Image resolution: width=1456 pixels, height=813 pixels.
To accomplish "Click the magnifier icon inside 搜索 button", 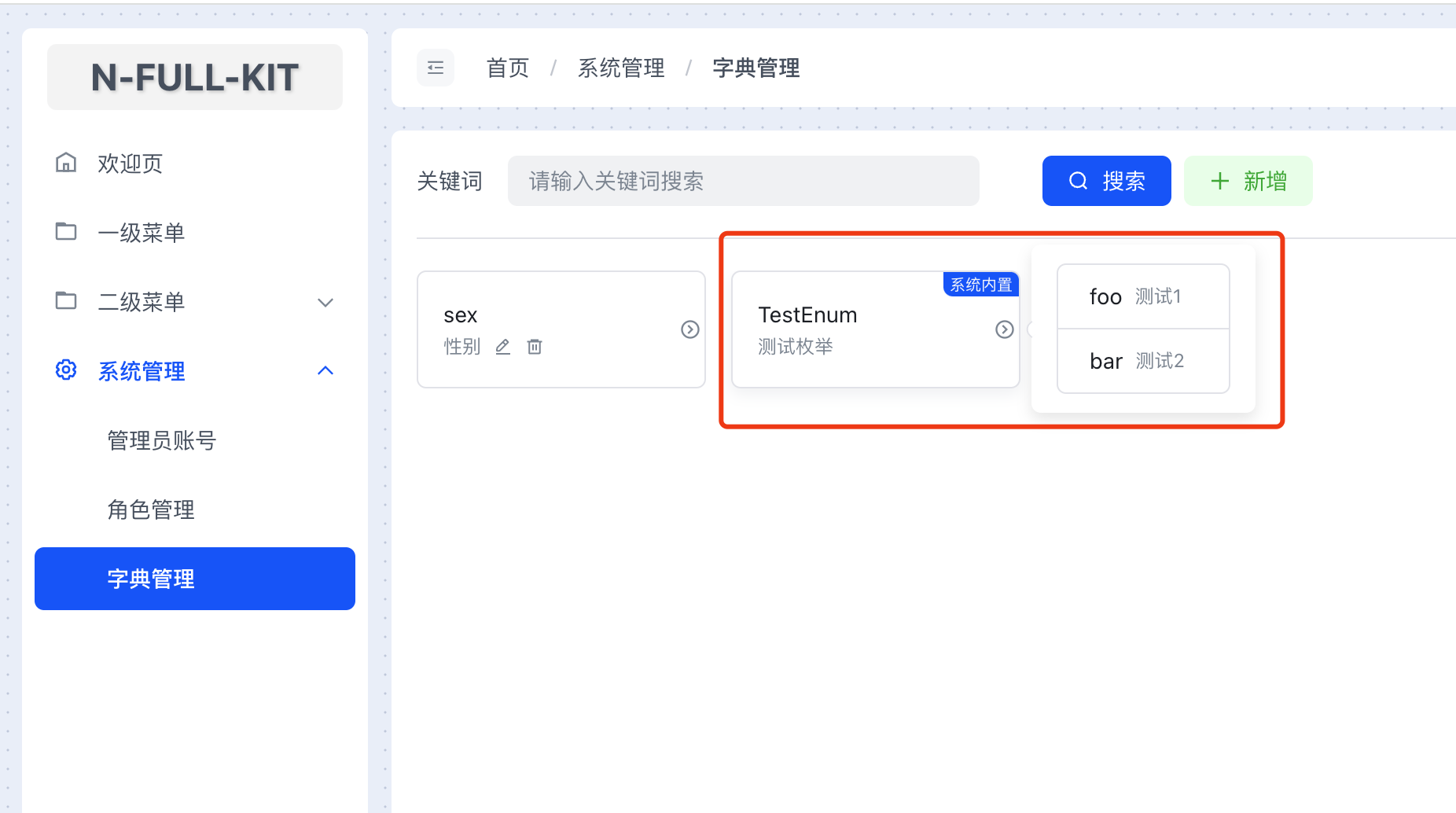I will [x=1077, y=180].
